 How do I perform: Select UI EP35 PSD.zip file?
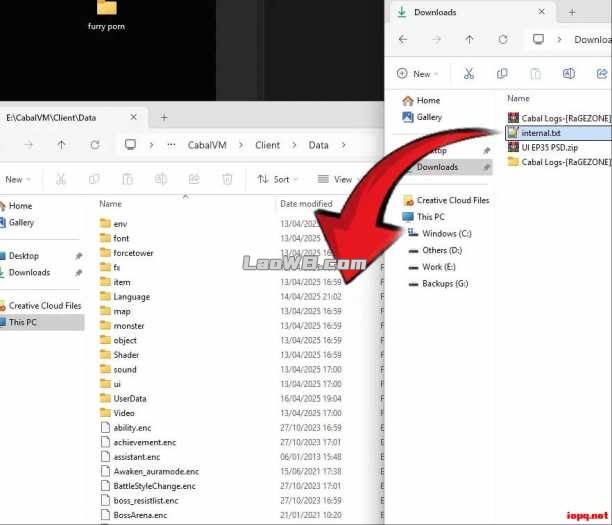[543, 148]
